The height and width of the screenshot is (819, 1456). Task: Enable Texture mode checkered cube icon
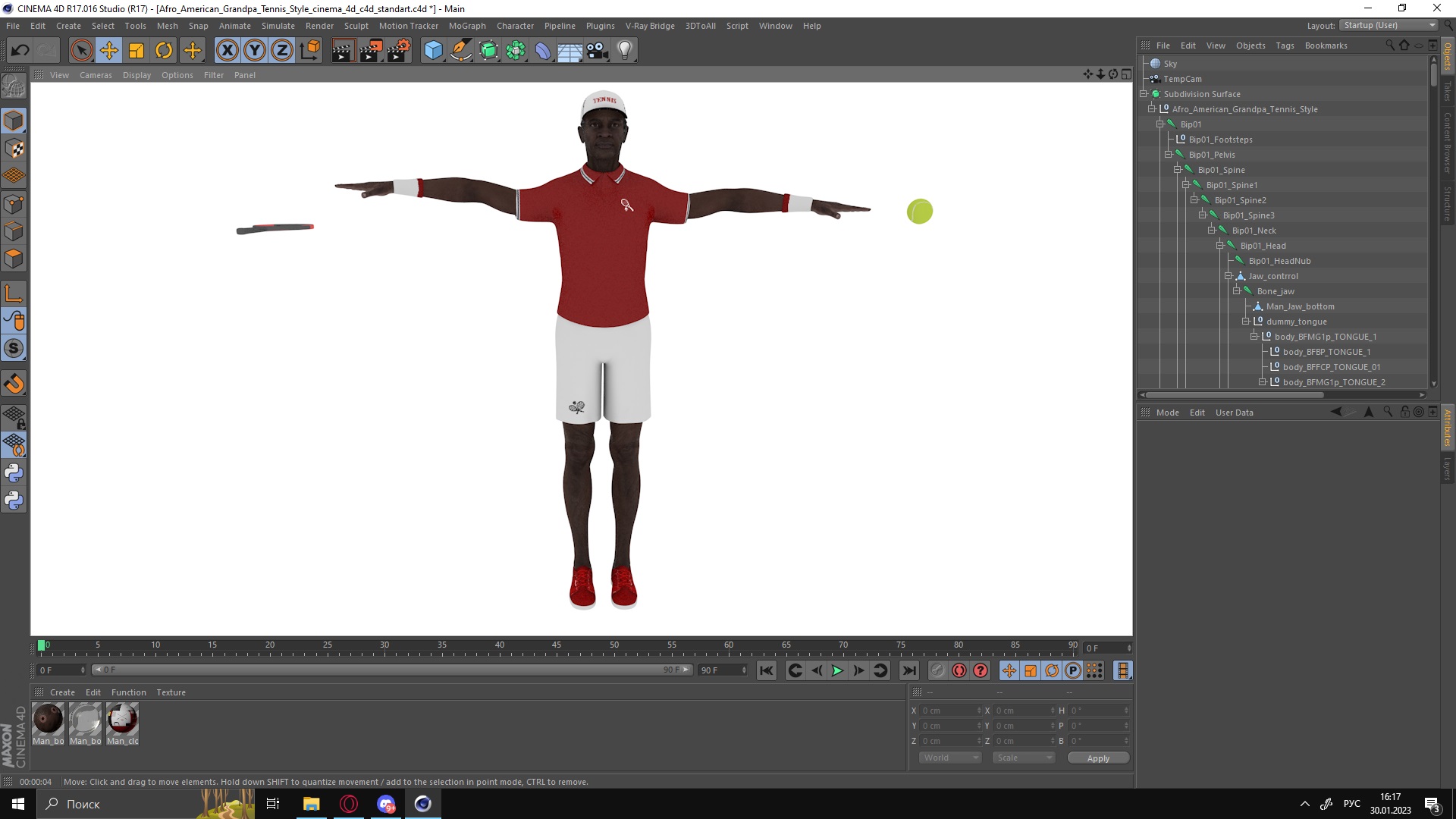pos(14,149)
